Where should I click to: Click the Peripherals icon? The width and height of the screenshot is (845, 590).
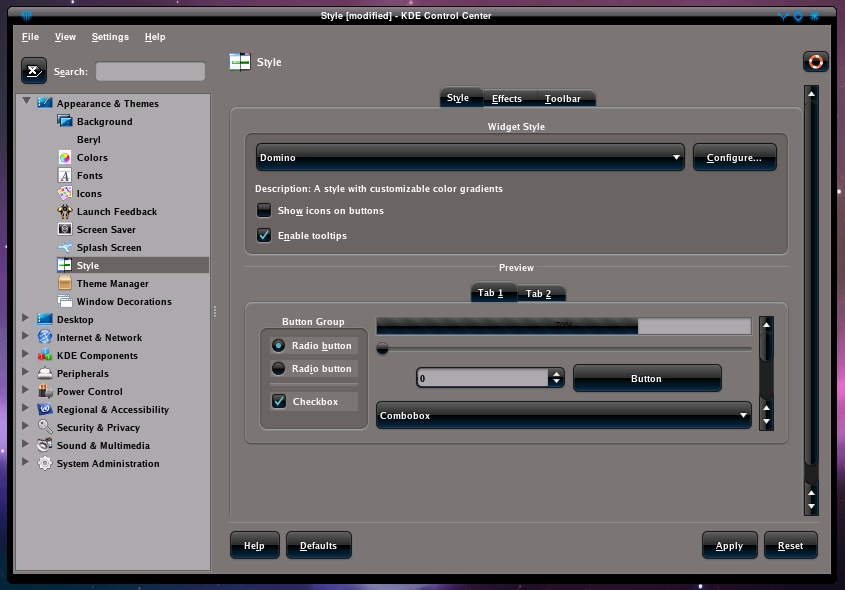pos(45,373)
